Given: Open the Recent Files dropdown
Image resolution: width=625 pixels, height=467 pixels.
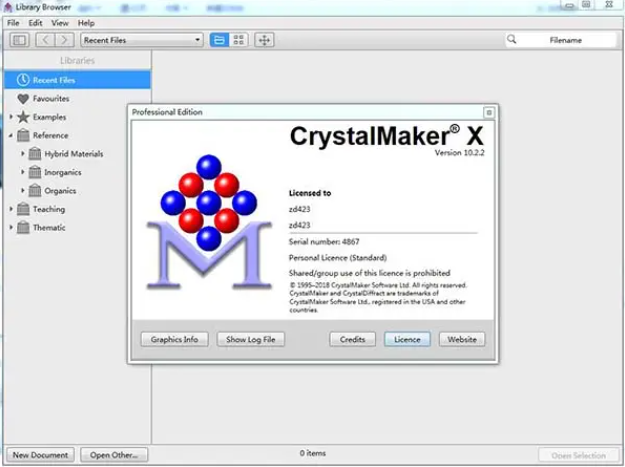Looking at the screenshot, I should pyautogui.click(x=142, y=40).
